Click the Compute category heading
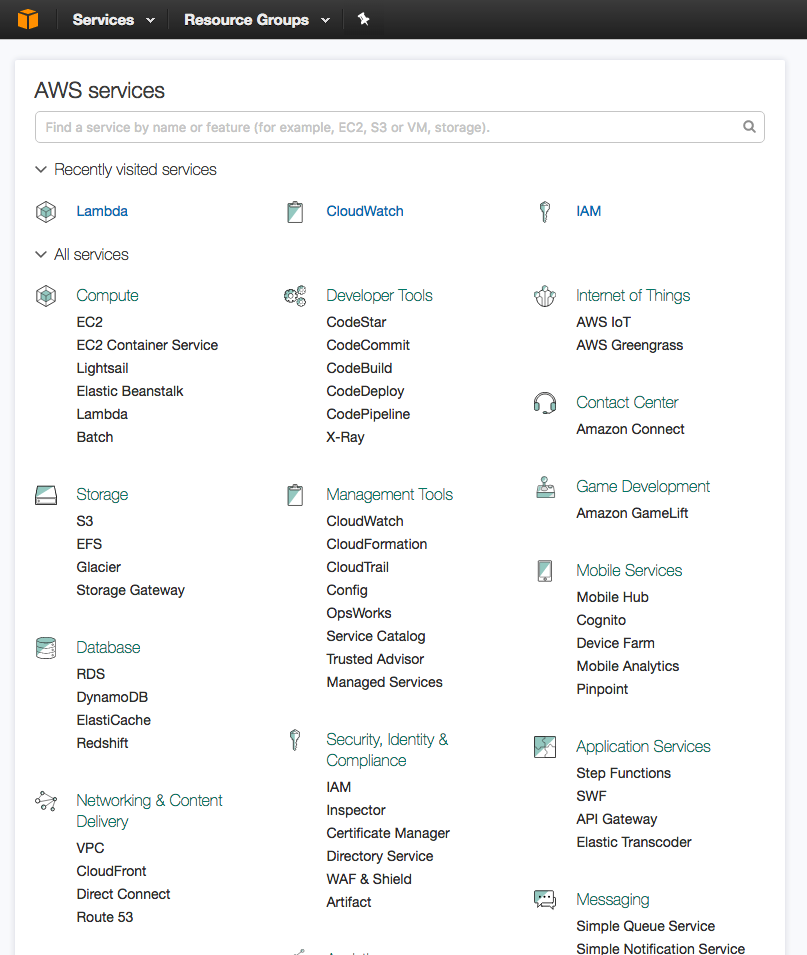This screenshot has width=807, height=955. pyautogui.click(x=107, y=296)
